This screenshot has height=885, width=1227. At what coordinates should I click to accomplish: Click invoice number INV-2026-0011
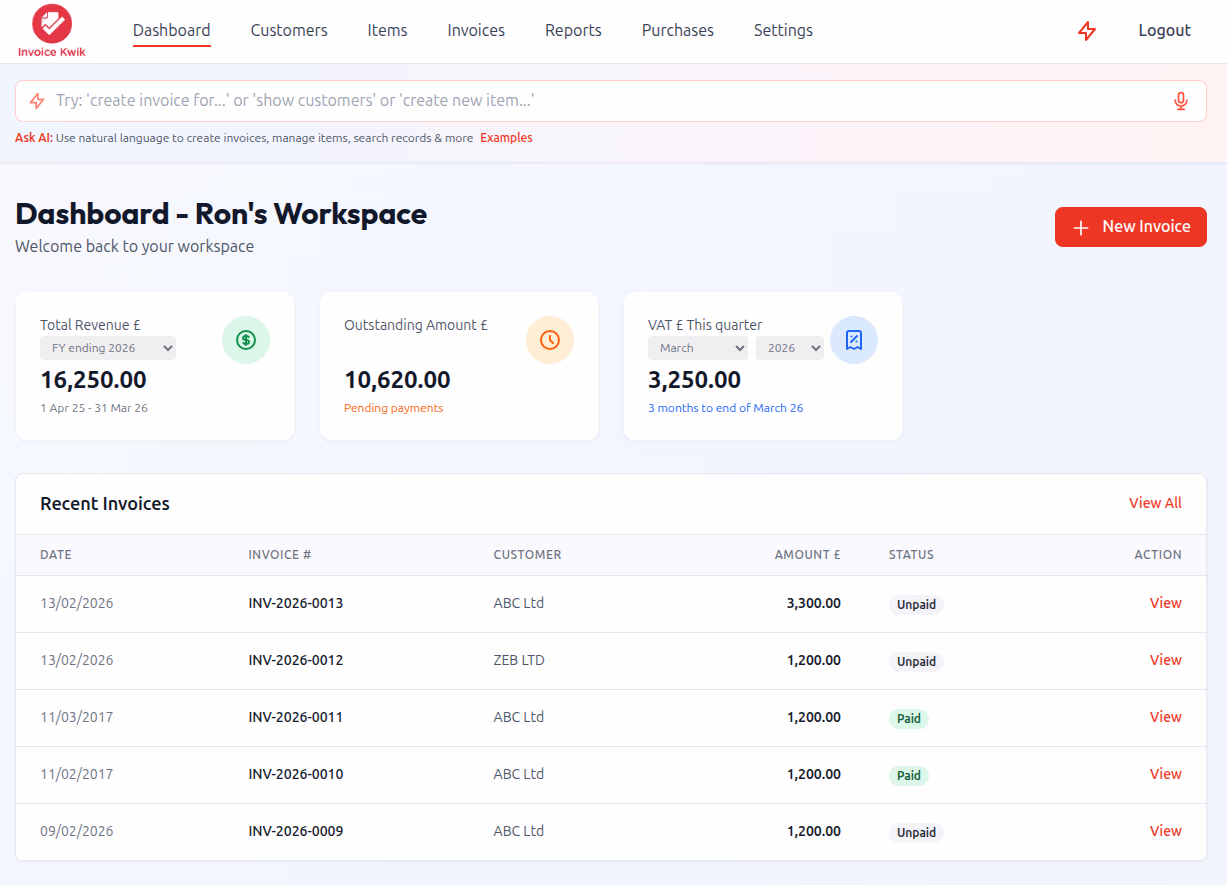click(296, 717)
